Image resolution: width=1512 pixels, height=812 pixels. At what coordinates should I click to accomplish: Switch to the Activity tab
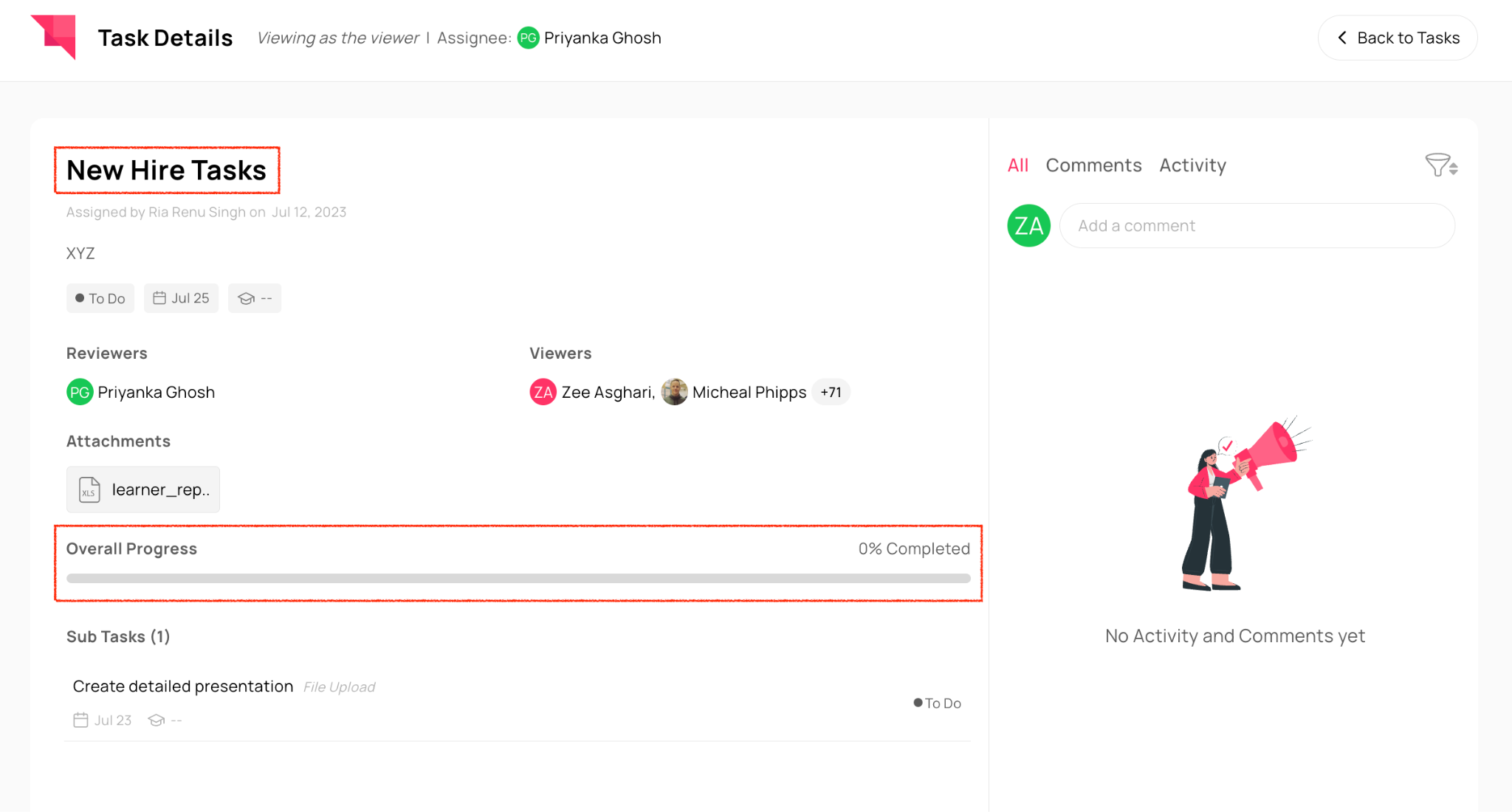[x=1192, y=165]
